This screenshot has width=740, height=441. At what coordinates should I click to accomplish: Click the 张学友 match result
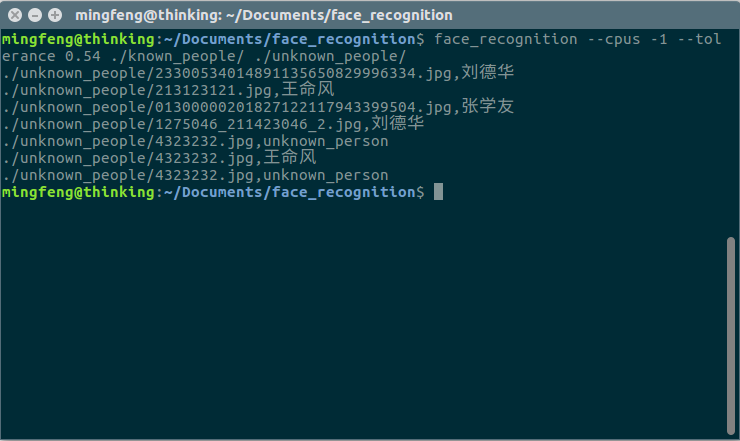(488, 106)
